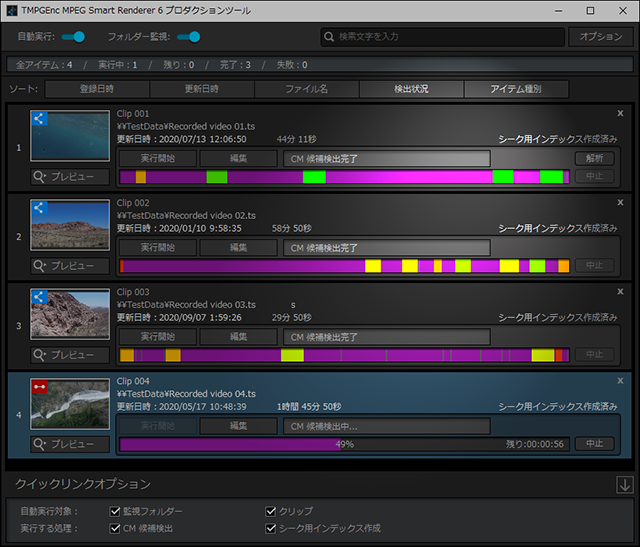Click file path Recorded video 04.ts
Screen dimensions: 640x547
[186, 394]
